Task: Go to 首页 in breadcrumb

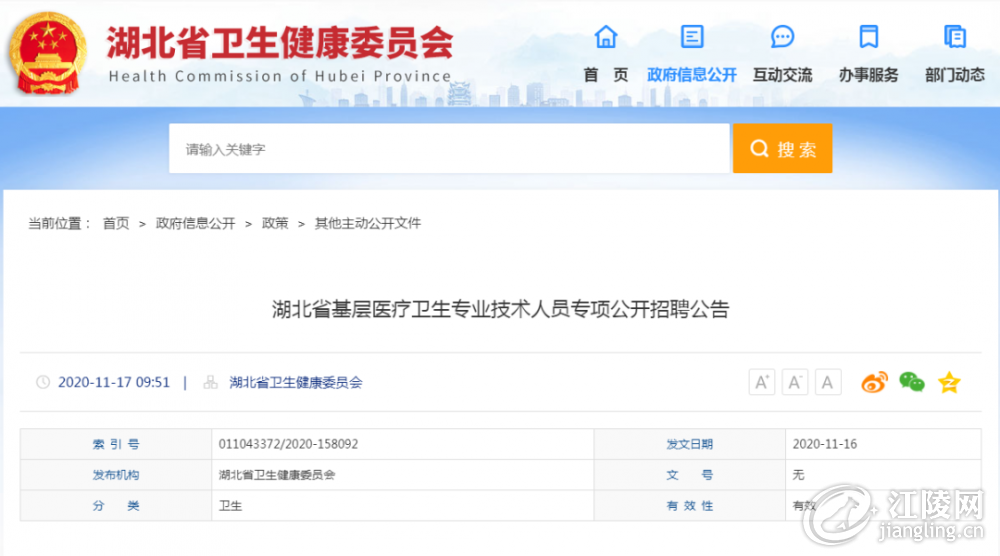Action: [116, 223]
